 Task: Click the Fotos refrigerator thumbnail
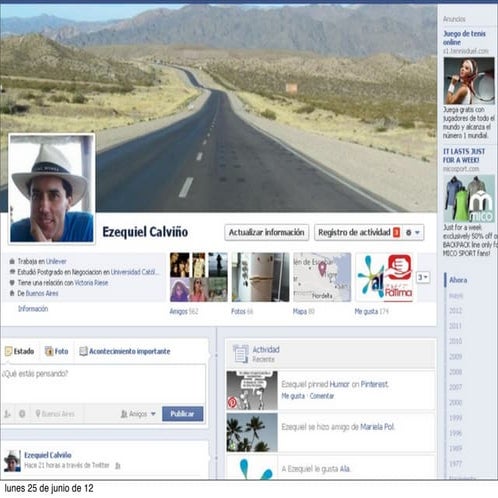coord(260,277)
